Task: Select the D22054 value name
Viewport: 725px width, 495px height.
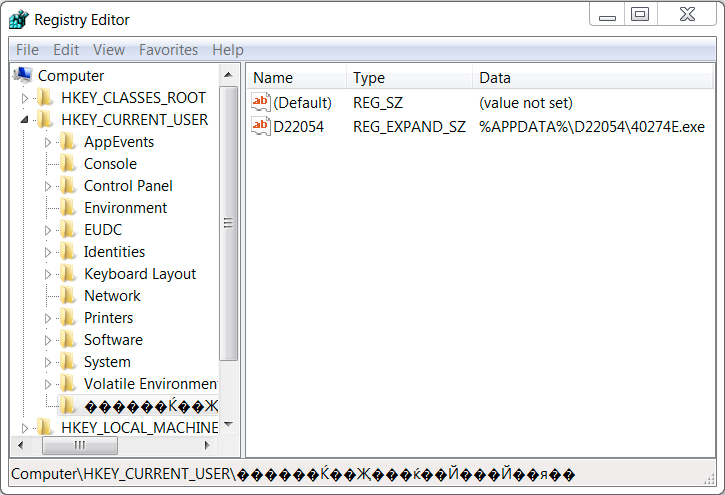Action: pos(298,127)
